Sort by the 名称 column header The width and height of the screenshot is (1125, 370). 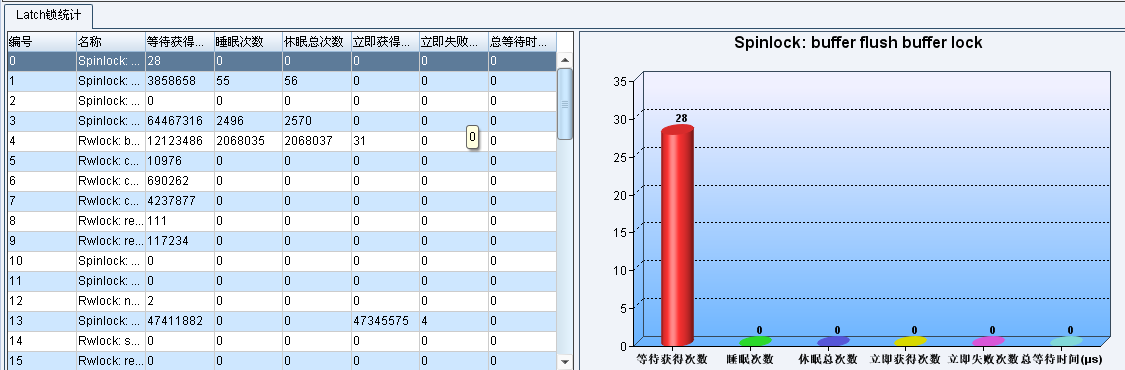click(x=110, y=42)
